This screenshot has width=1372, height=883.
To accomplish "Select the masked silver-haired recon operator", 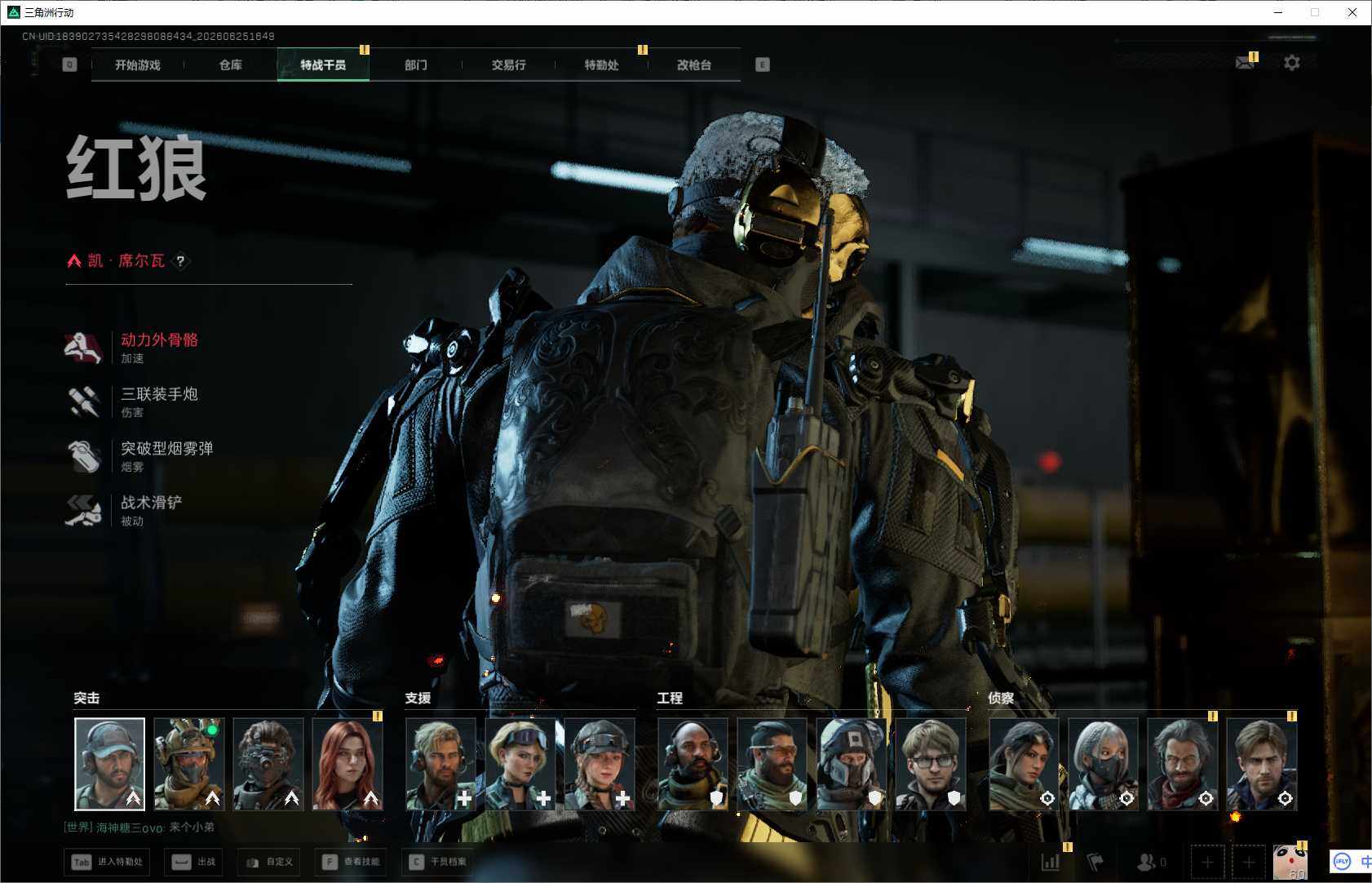I will pos(1103,764).
